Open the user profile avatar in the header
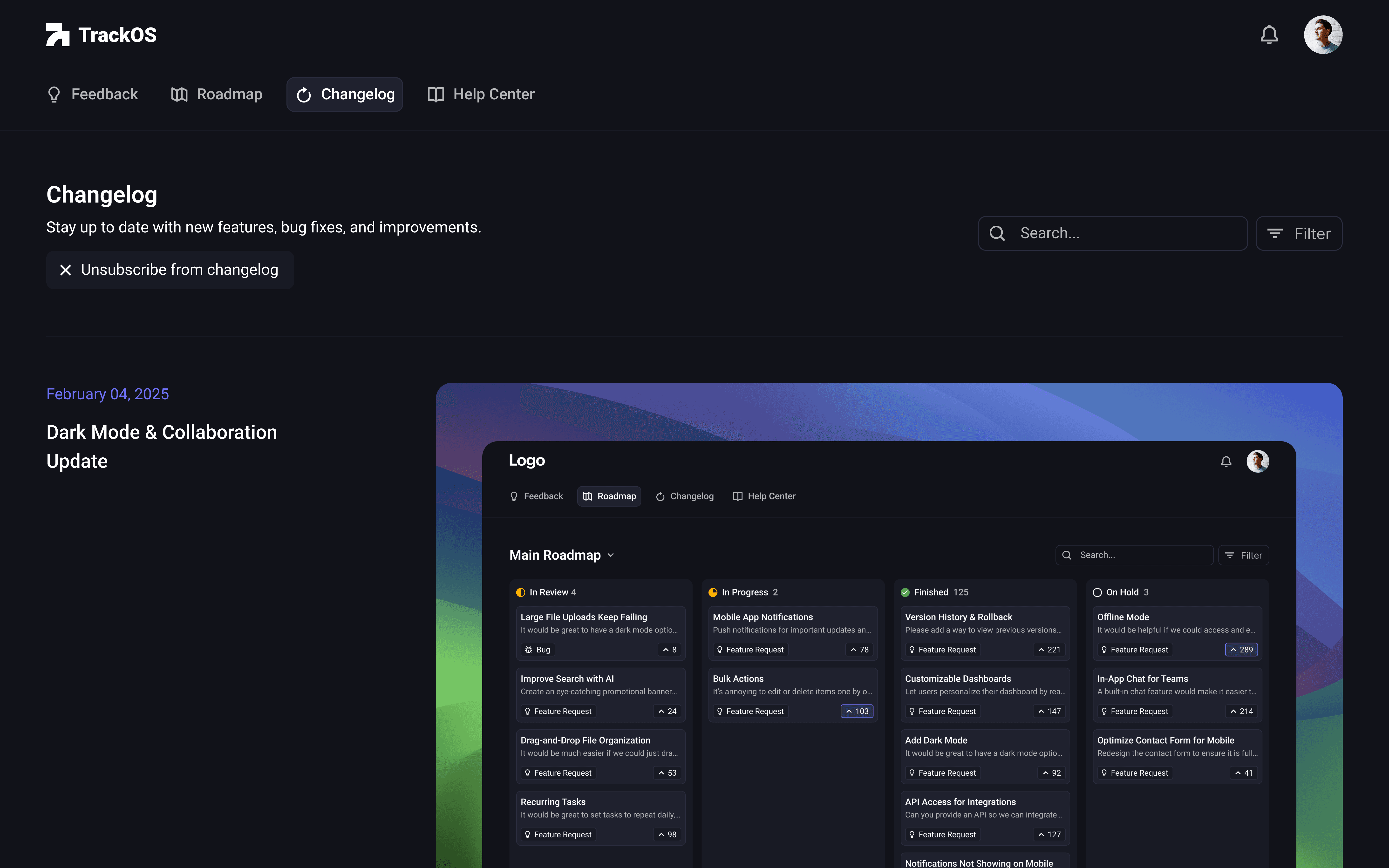 pos(1323,35)
